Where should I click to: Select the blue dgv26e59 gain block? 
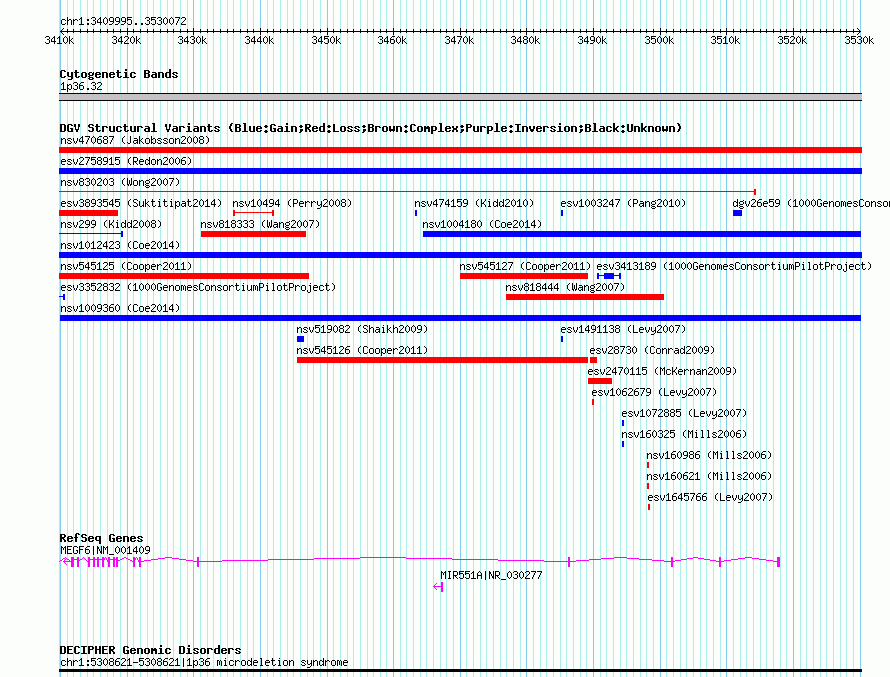point(737,213)
